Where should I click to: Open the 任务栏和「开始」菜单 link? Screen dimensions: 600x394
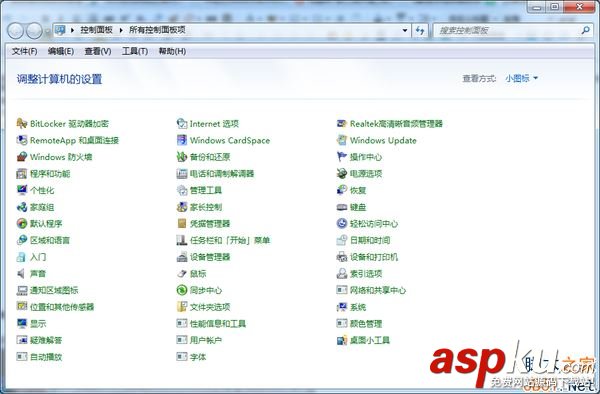230,240
